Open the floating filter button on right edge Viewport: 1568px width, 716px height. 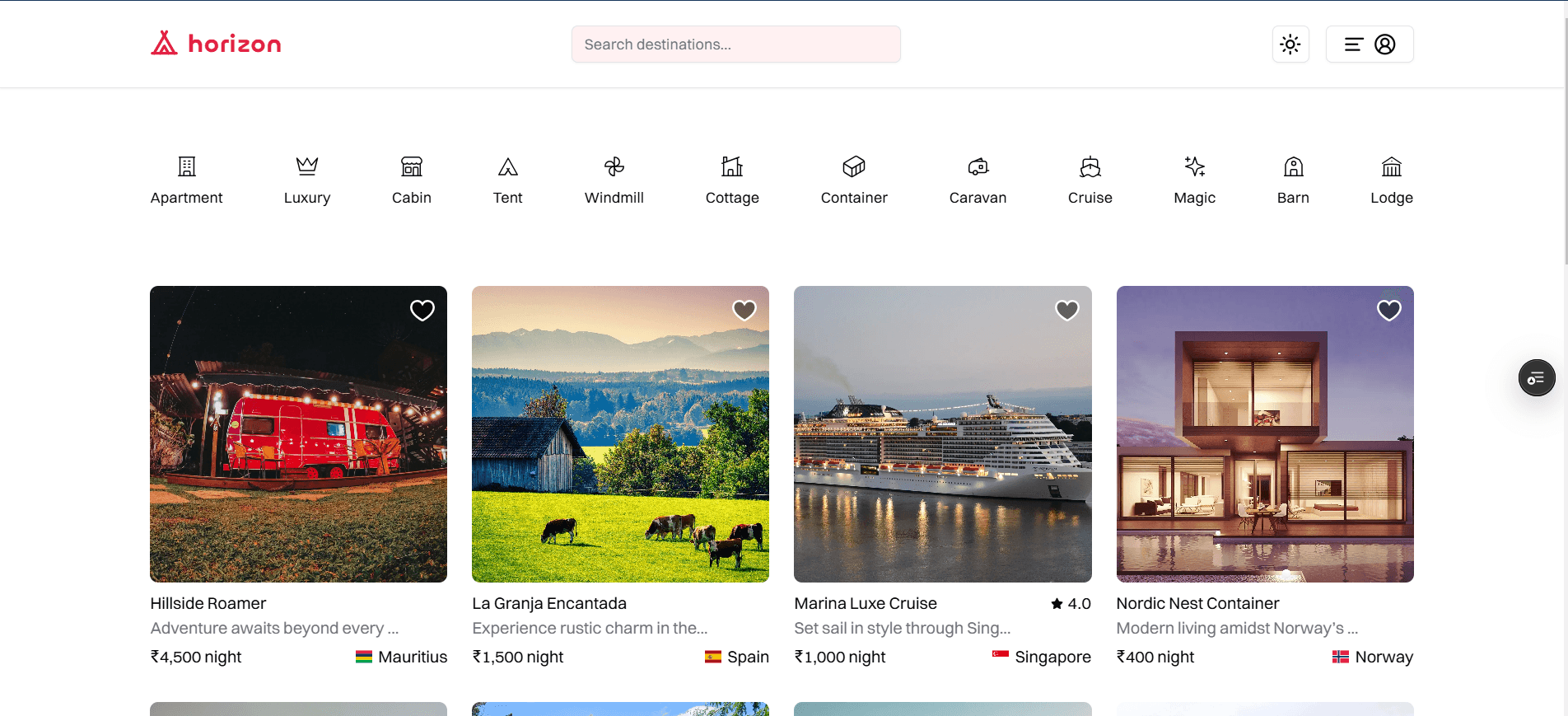click(1536, 378)
